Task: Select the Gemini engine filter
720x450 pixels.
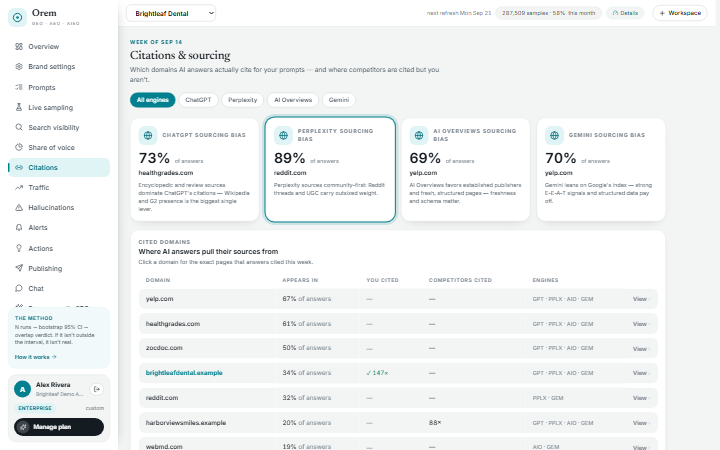Action: tap(339, 100)
